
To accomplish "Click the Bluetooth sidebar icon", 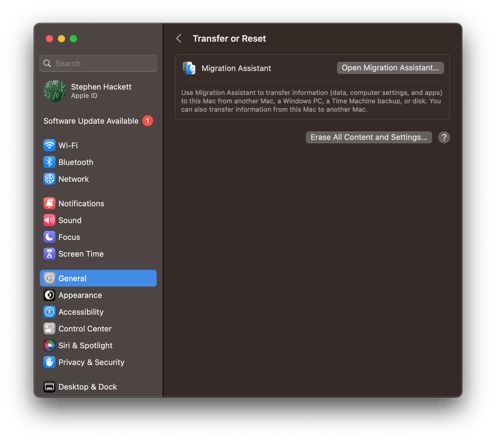I will tap(49, 162).
